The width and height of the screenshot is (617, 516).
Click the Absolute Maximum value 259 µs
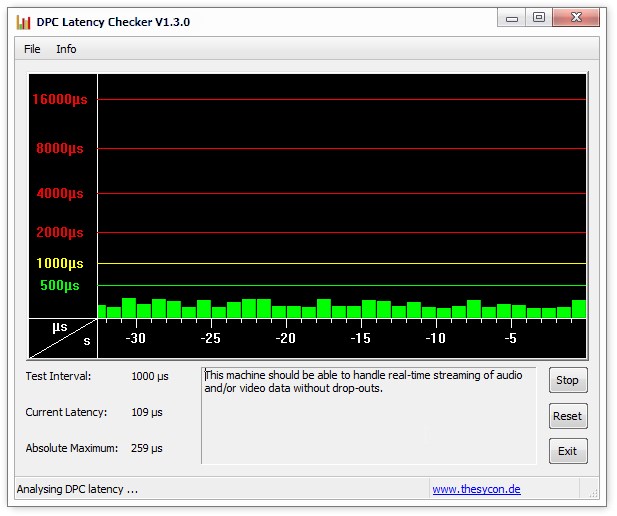point(147,448)
